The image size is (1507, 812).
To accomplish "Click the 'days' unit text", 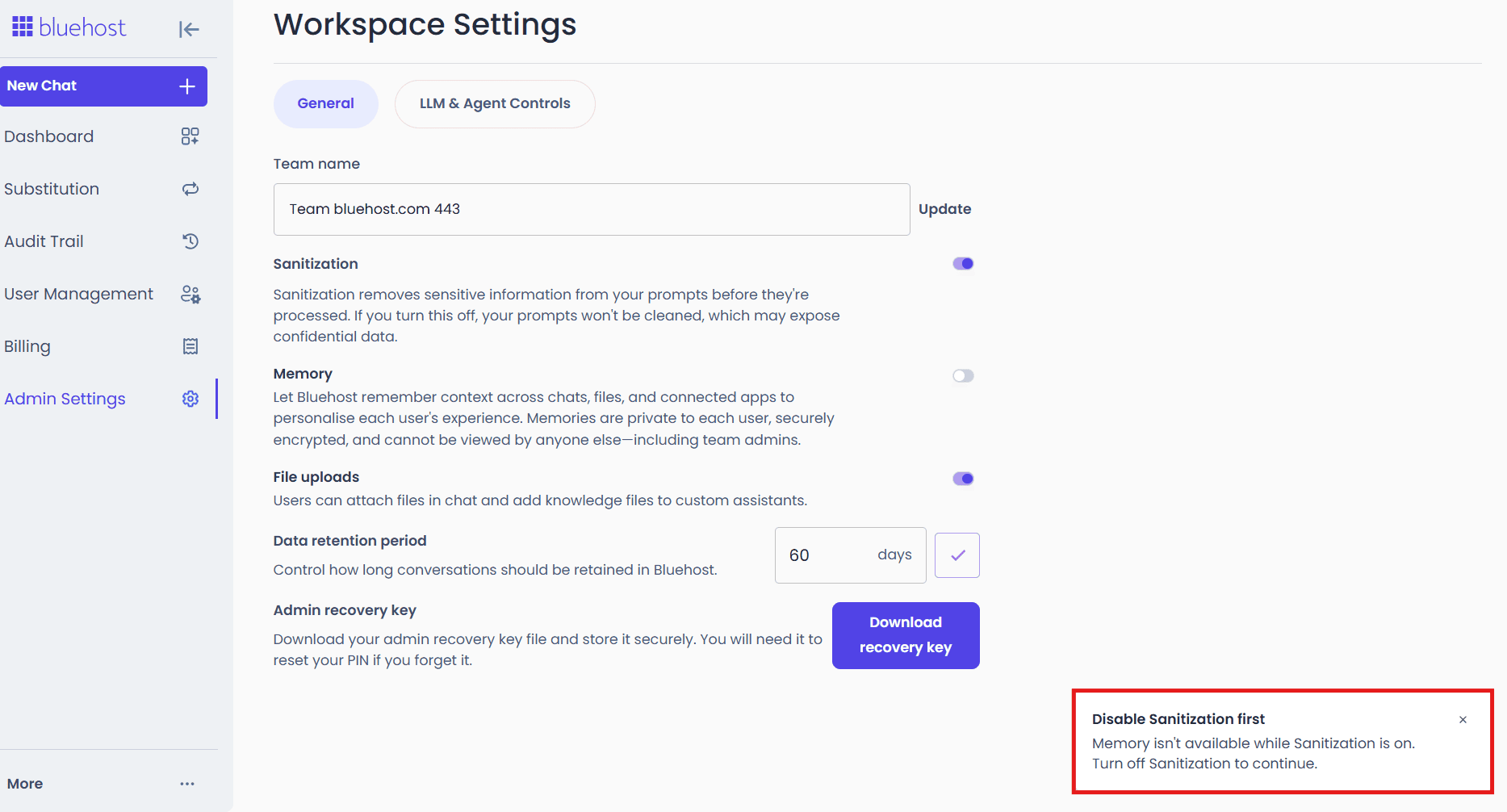I will coord(894,555).
